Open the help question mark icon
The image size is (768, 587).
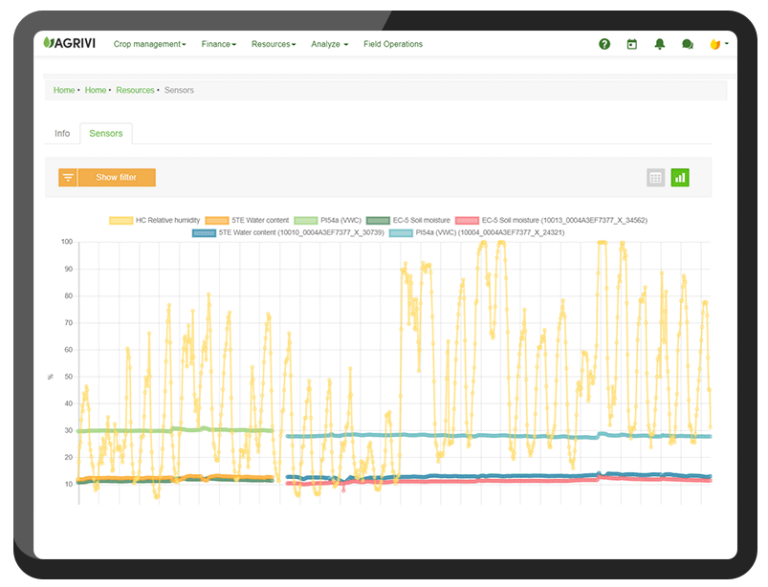604,44
